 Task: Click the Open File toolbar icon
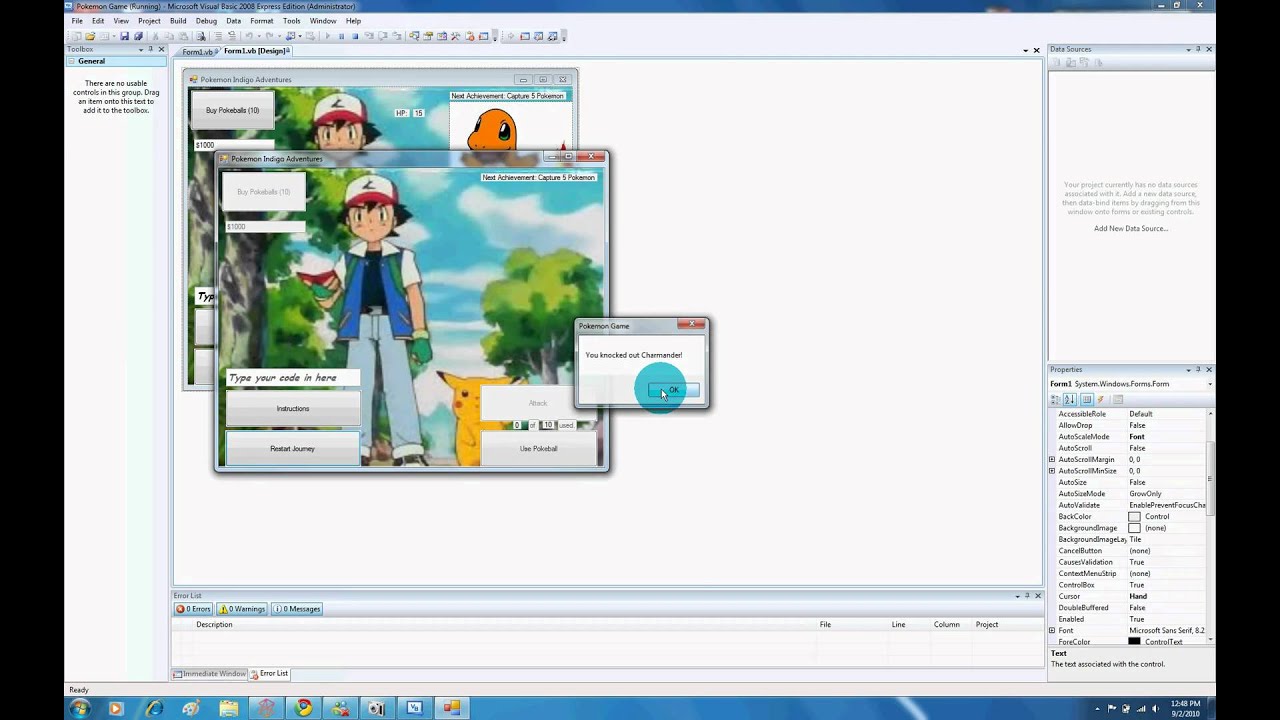pyautogui.click(x=90, y=36)
